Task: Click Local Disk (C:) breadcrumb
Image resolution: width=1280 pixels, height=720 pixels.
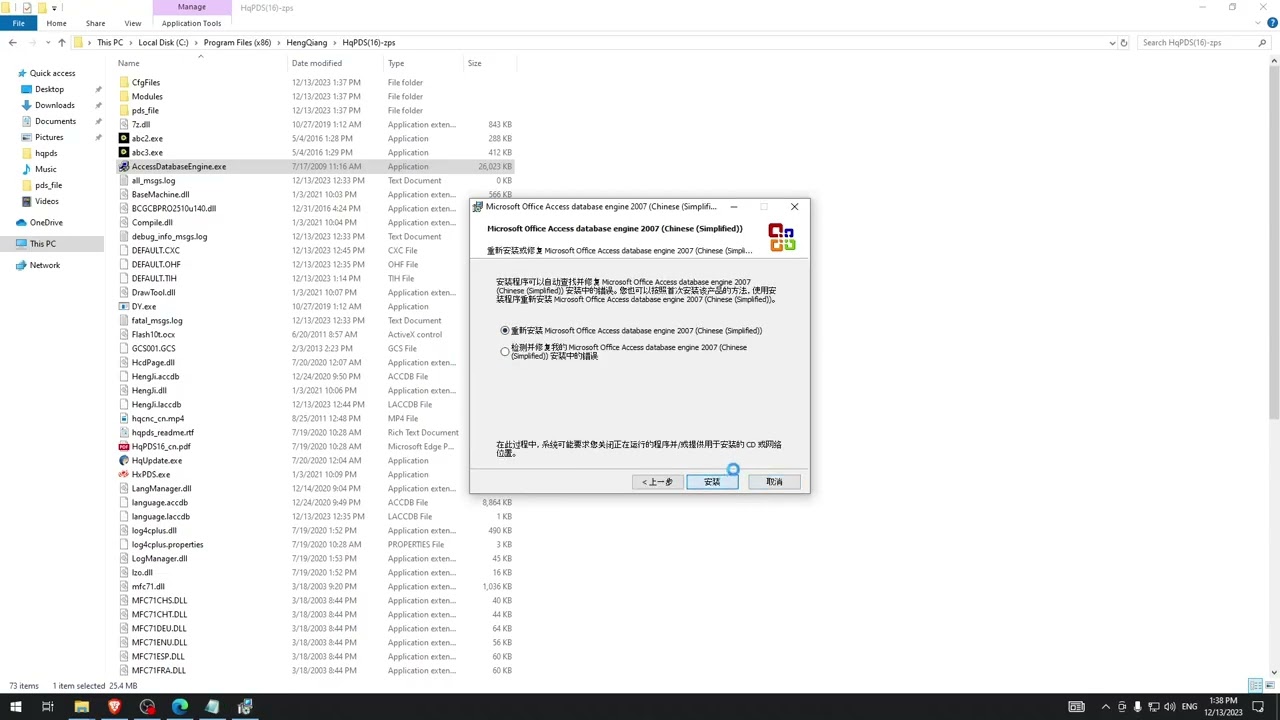Action: [163, 43]
